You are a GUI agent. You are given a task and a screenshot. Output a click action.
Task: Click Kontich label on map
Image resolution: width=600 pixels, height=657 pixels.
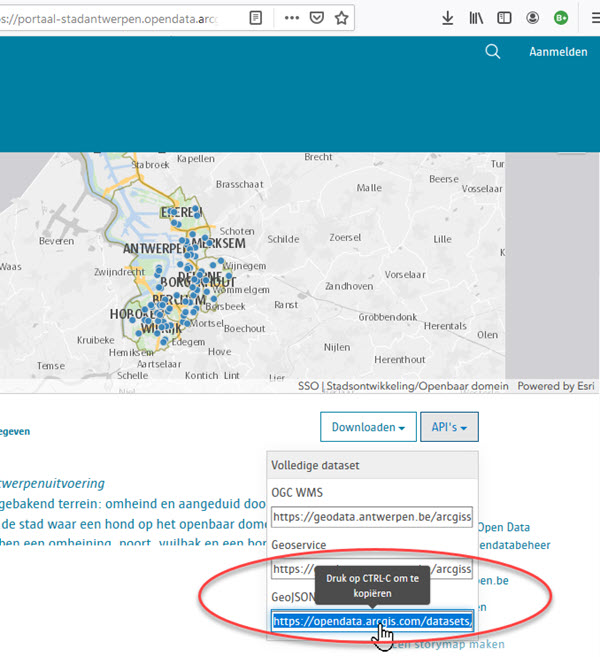coord(202,375)
